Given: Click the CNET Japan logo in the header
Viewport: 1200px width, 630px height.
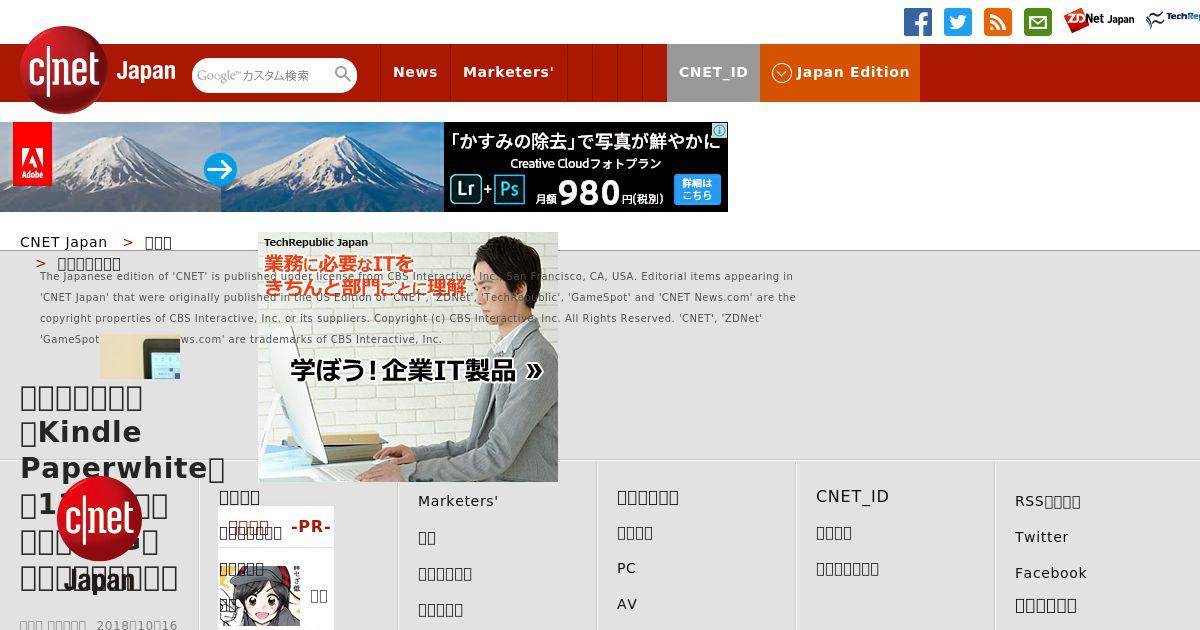Looking at the screenshot, I should pyautogui.click(x=98, y=71).
